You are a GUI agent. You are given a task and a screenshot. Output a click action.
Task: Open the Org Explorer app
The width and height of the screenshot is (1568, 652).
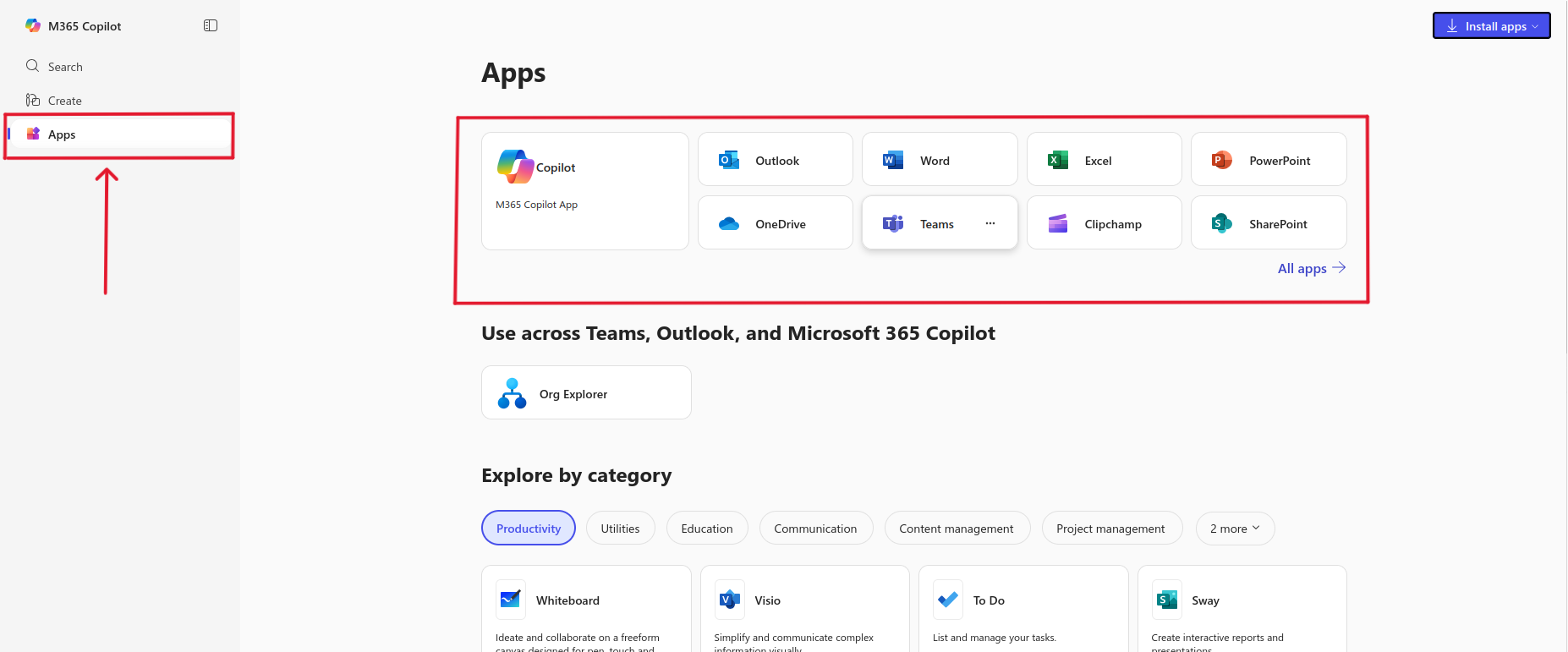pyautogui.click(x=585, y=393)
